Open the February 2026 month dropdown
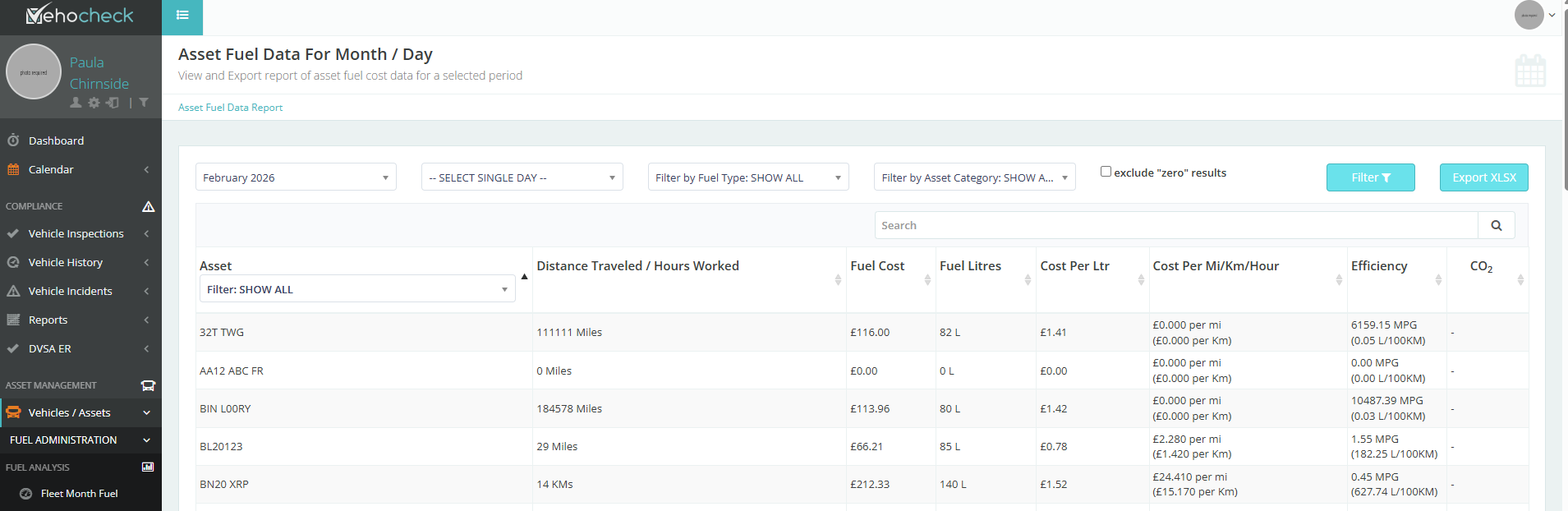 (296, 177)
